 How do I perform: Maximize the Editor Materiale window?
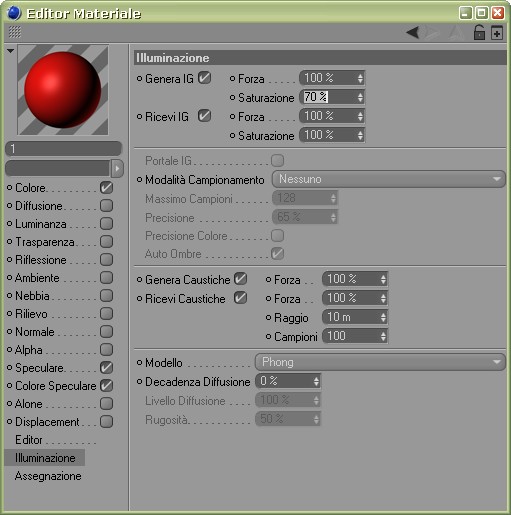(481, 13)
